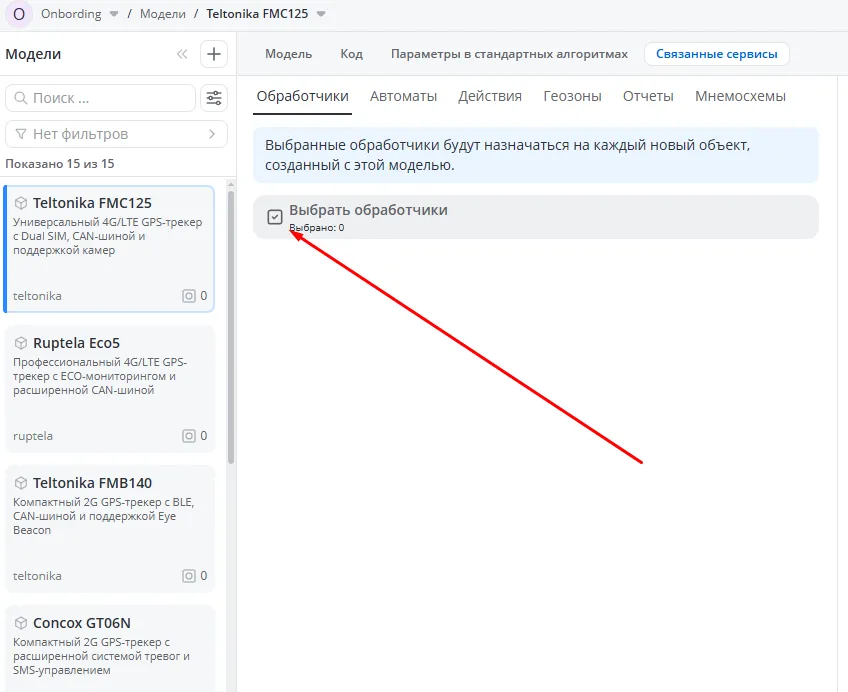Go to "Модели" breadcrumb link
Screen dimensions: 848x692
[163, 14]
